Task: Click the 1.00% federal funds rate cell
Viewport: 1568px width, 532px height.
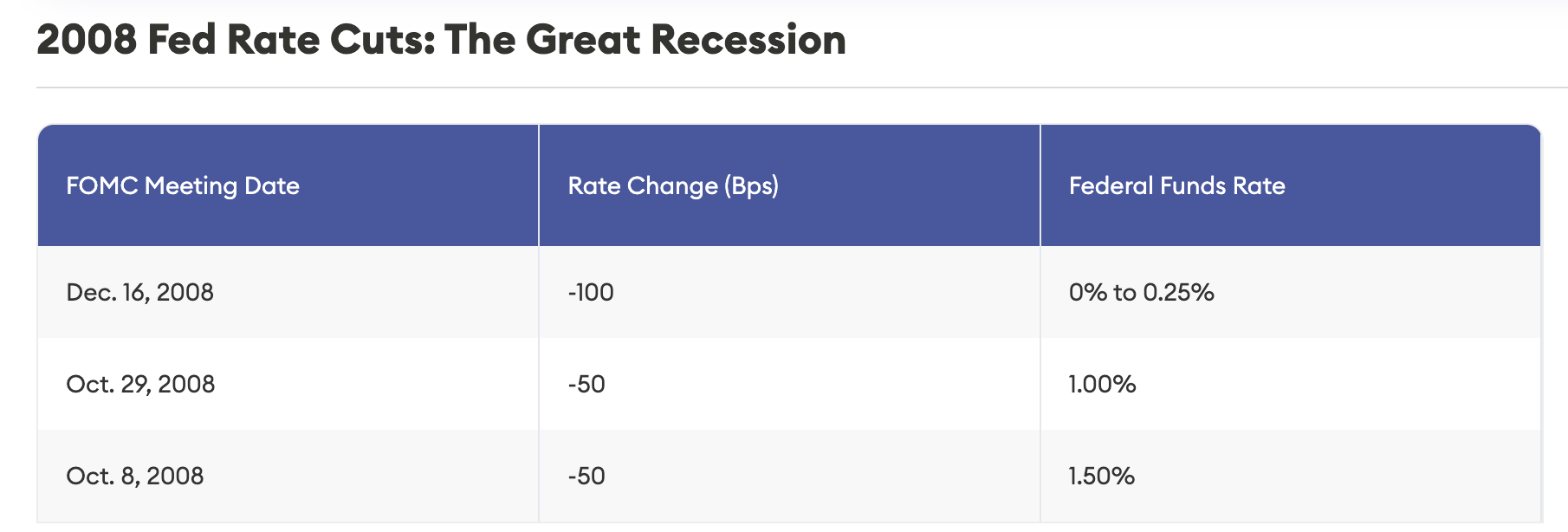Action: click(1102, 384)
